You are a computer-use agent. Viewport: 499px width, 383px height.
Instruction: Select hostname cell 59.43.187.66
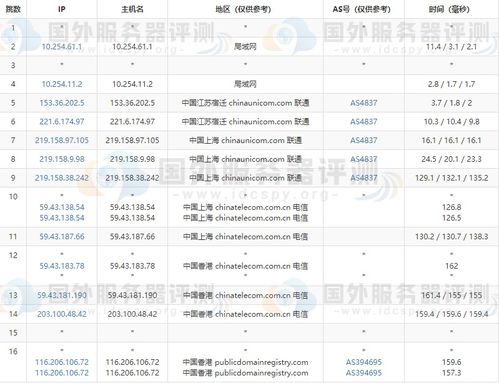click(132, 237)
